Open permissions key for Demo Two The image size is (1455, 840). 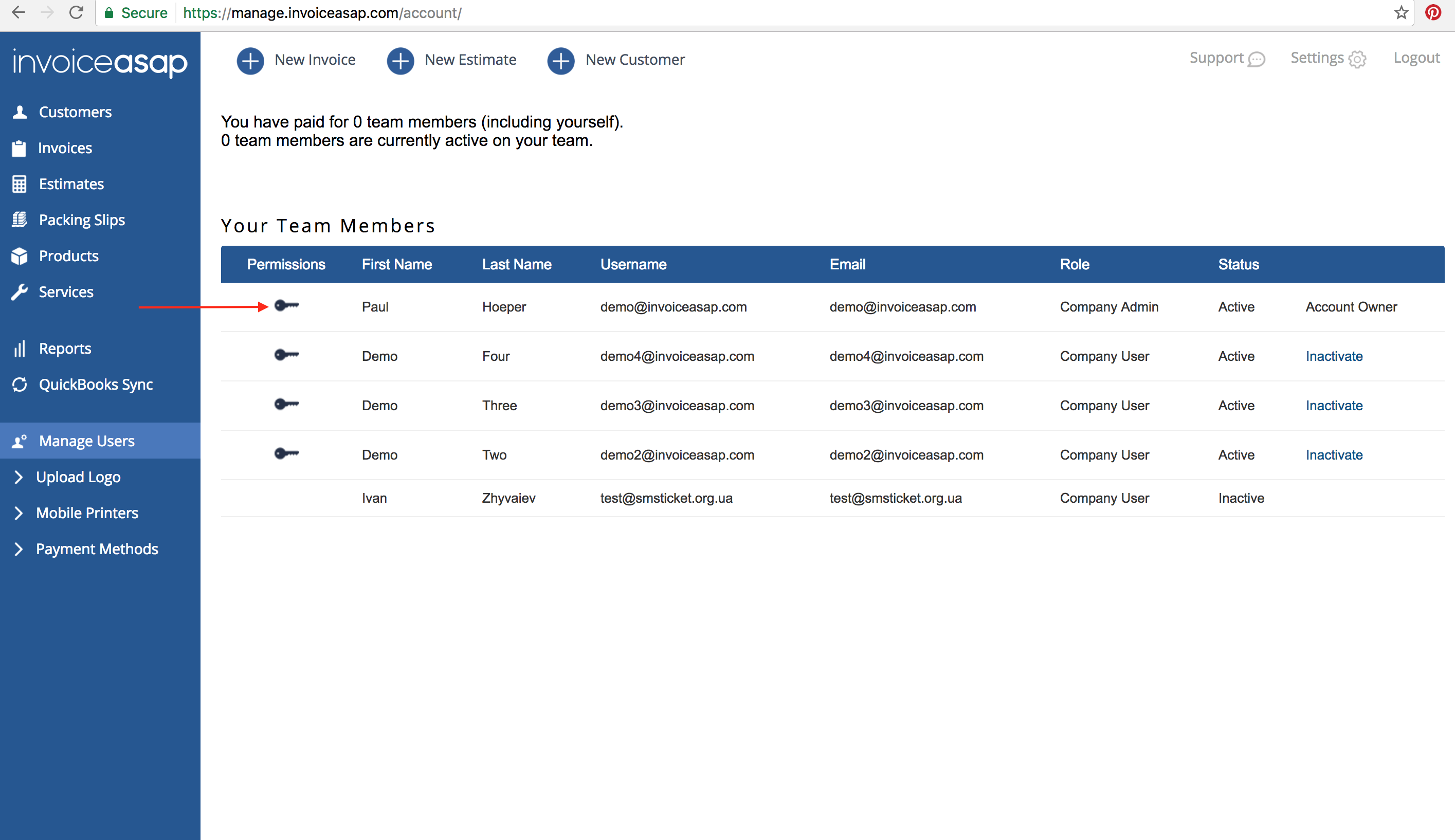click(x=286, y=453)
